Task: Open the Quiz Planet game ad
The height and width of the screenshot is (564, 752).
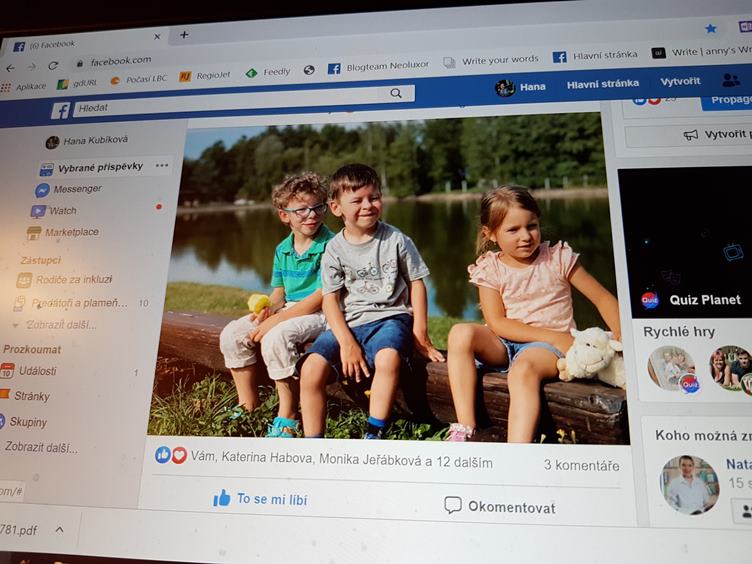Action: pos(685,242)
